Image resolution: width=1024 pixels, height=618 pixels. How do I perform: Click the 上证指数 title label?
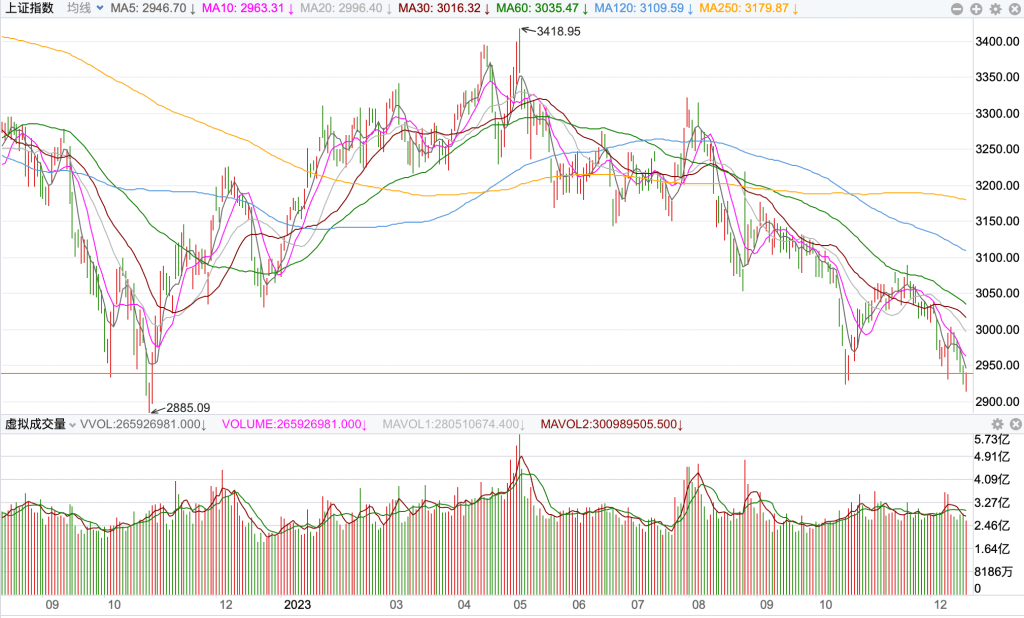point(28,8)
